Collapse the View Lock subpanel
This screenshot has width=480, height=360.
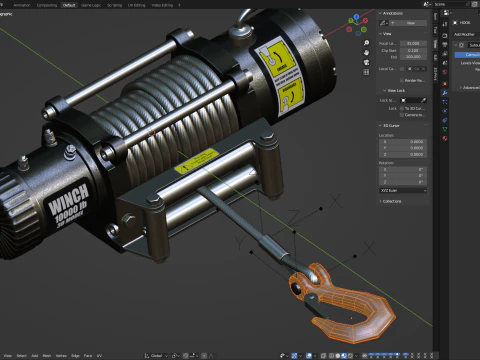point(394,90)
